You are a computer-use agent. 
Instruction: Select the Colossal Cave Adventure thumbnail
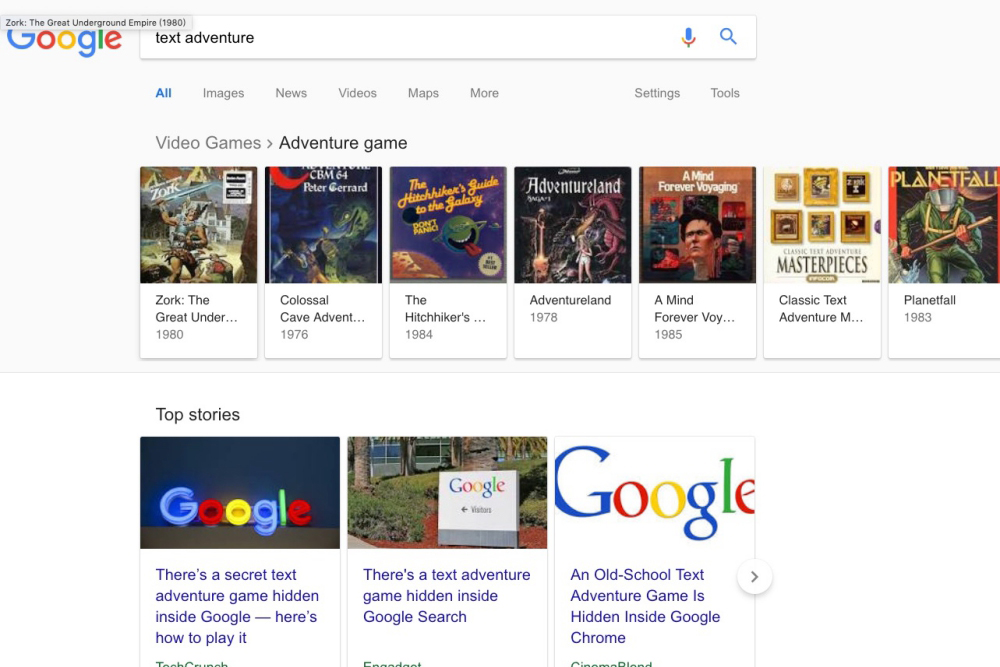point(323,224)
